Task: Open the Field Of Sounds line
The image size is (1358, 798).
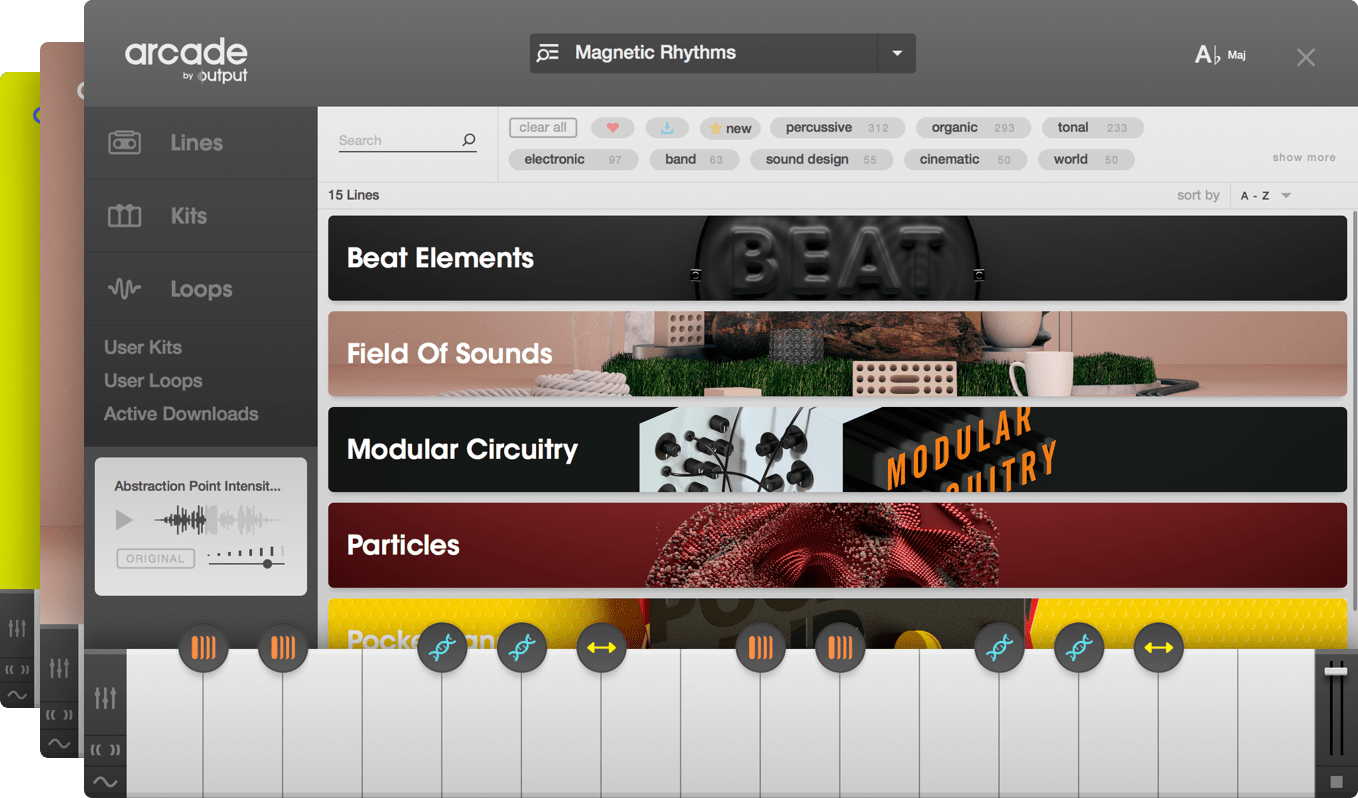Action: [837, 354]
